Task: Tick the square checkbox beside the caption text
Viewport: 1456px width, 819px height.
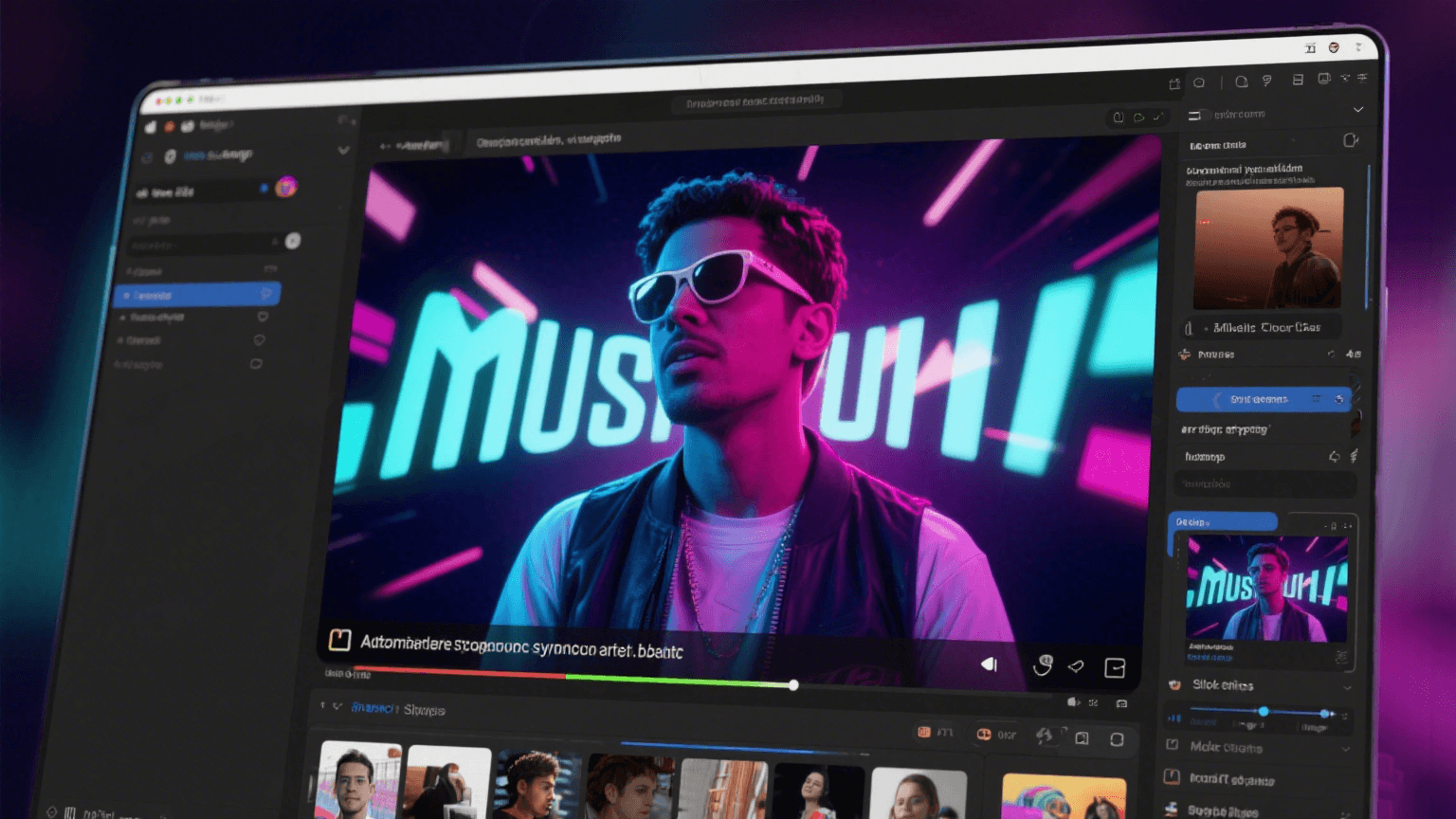Action: click(x=339, y=640)
